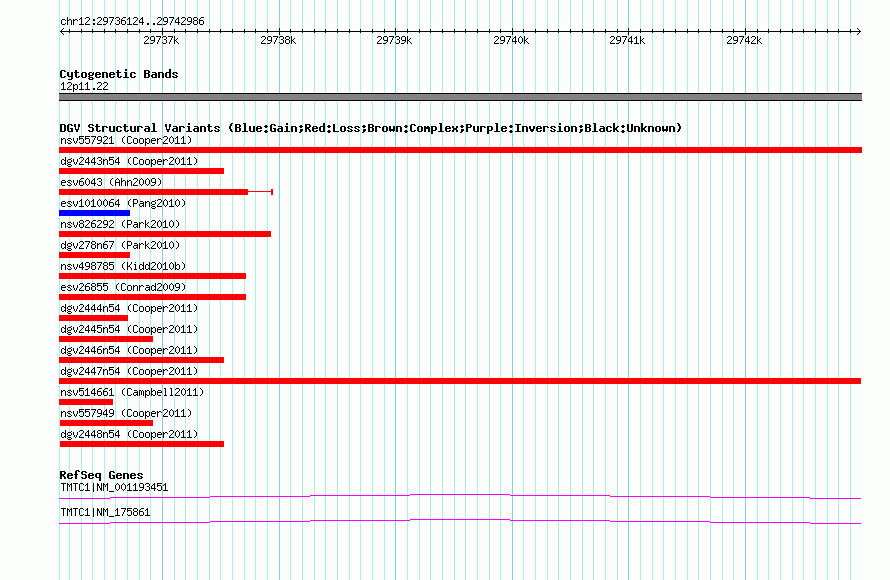The width and height of the screenshot is (890, 580).
Task: Open the TMTC1|NM_175861 gene label
Action: click(x=105, y=512)
